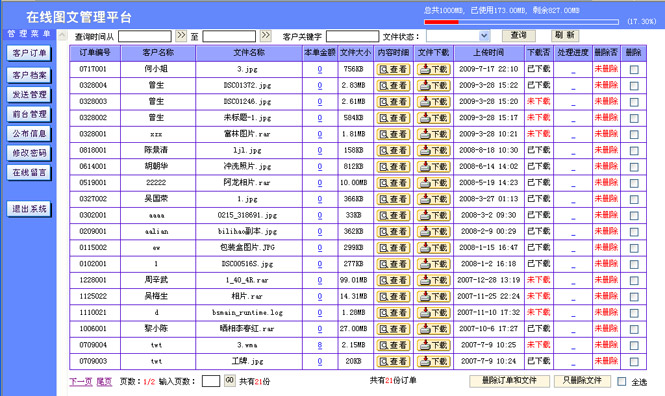The height and width of the screenshot is (396, 665).
Task: Click the 查询 search button
Action: tap(518, 36)
